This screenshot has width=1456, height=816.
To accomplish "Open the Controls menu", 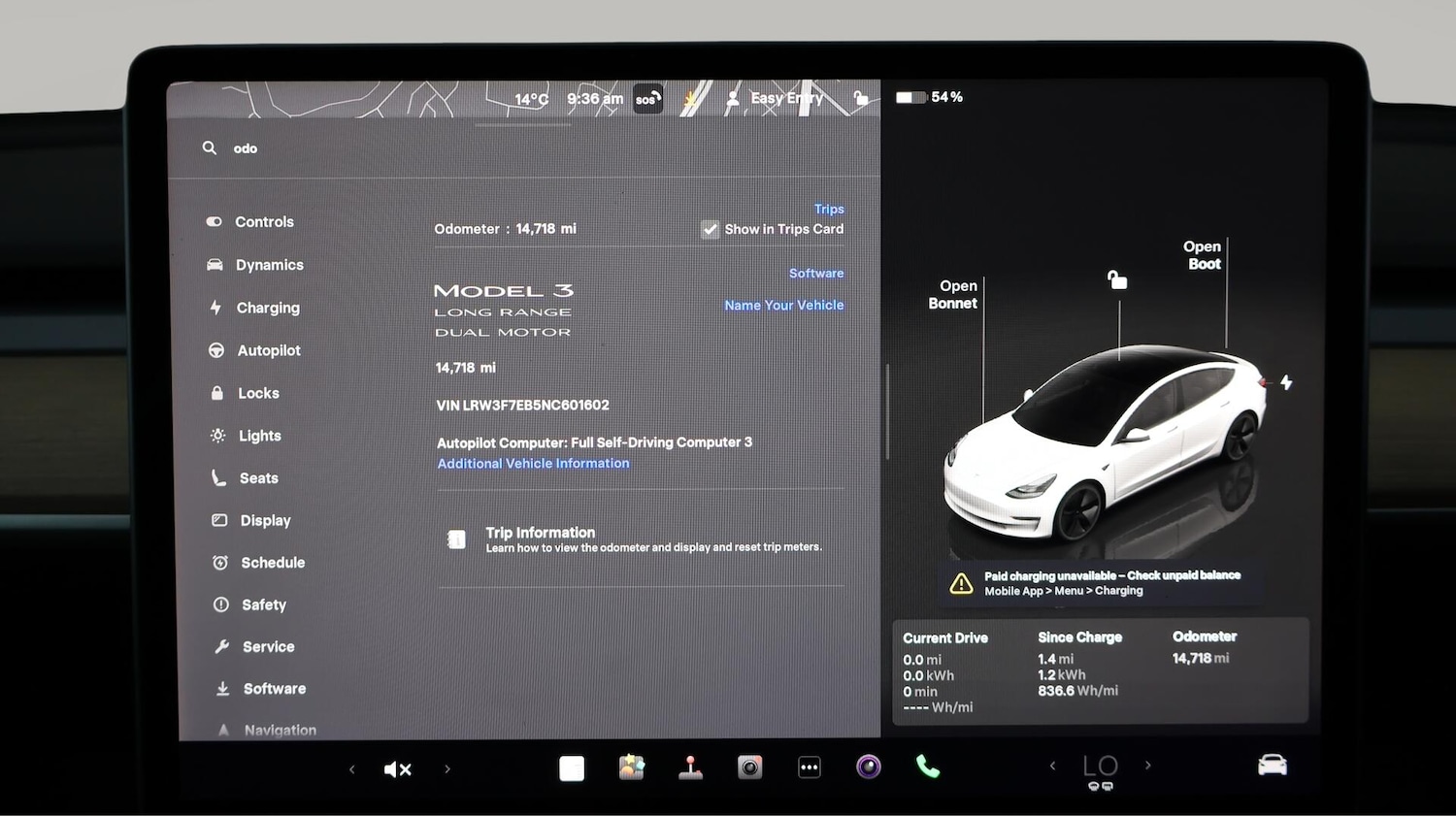I will 250,222.
